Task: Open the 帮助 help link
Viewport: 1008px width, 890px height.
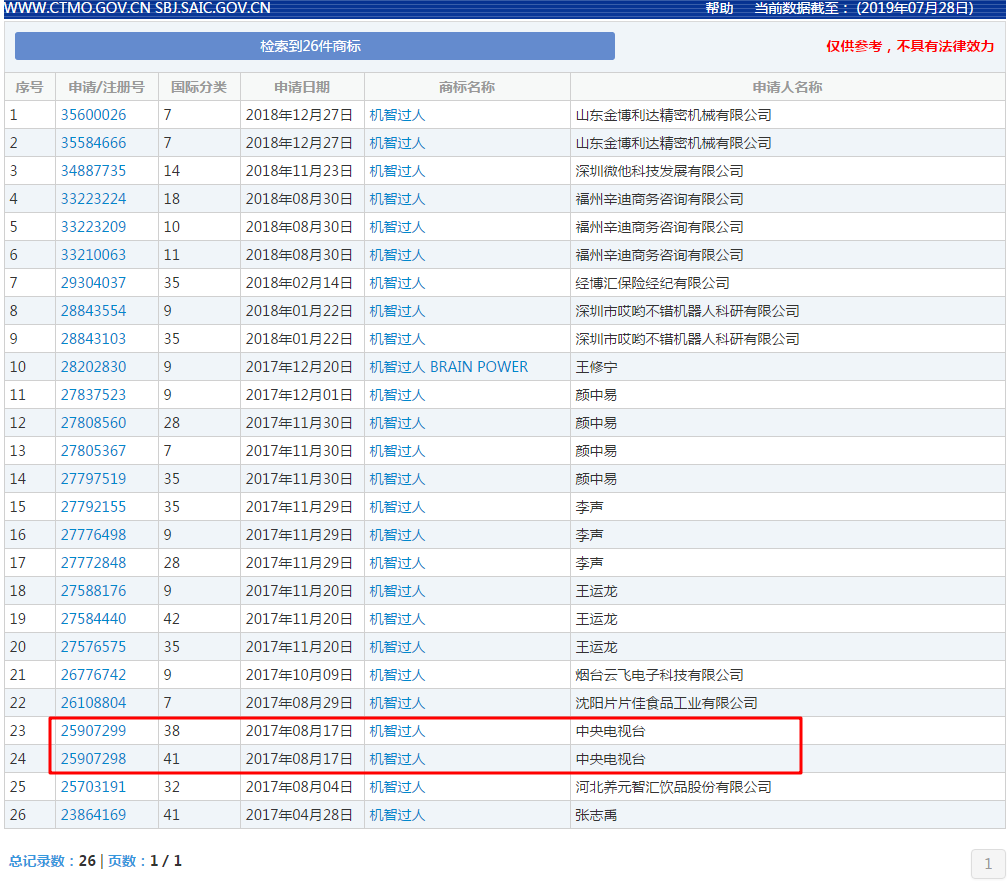Action: (719, 8)
